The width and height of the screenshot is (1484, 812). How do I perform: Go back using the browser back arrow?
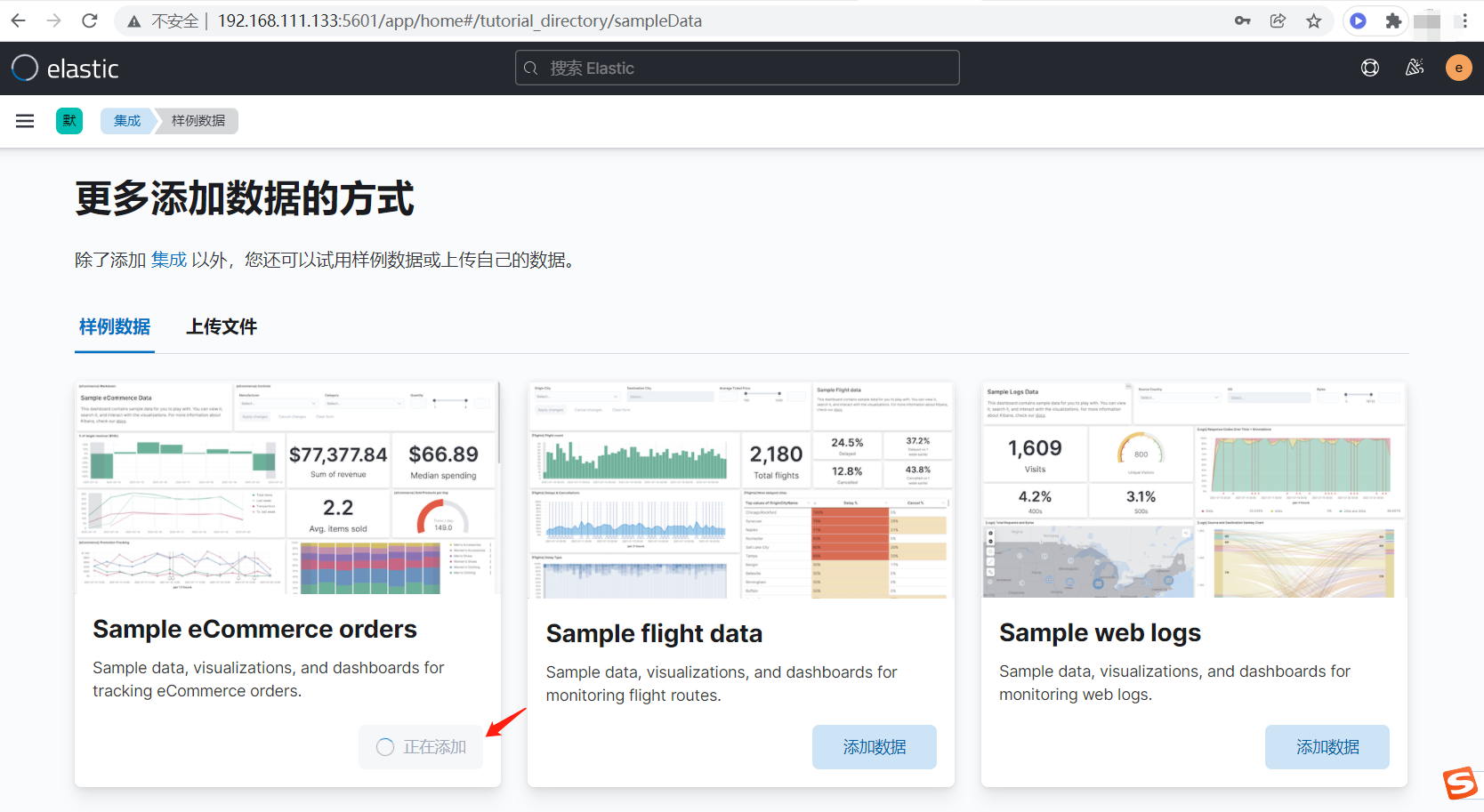click(x=19, y=20)
